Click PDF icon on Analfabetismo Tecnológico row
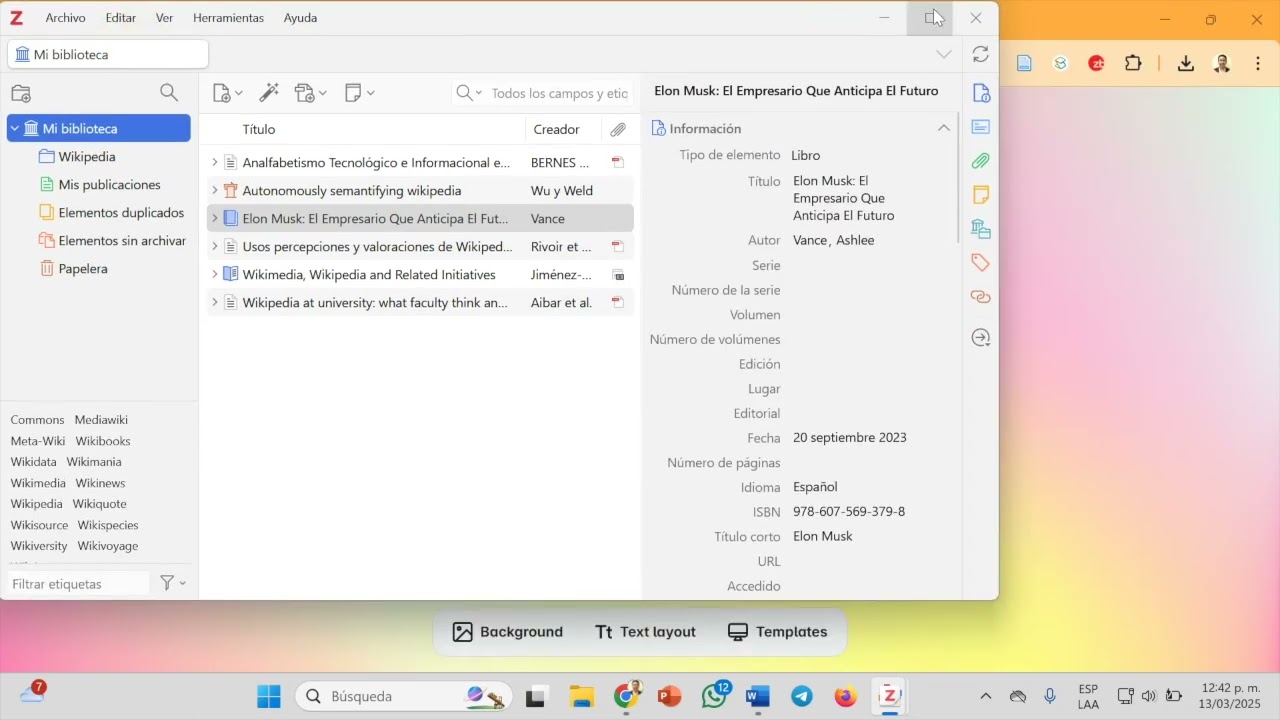The image size is (1280, 720). (618, 162)
